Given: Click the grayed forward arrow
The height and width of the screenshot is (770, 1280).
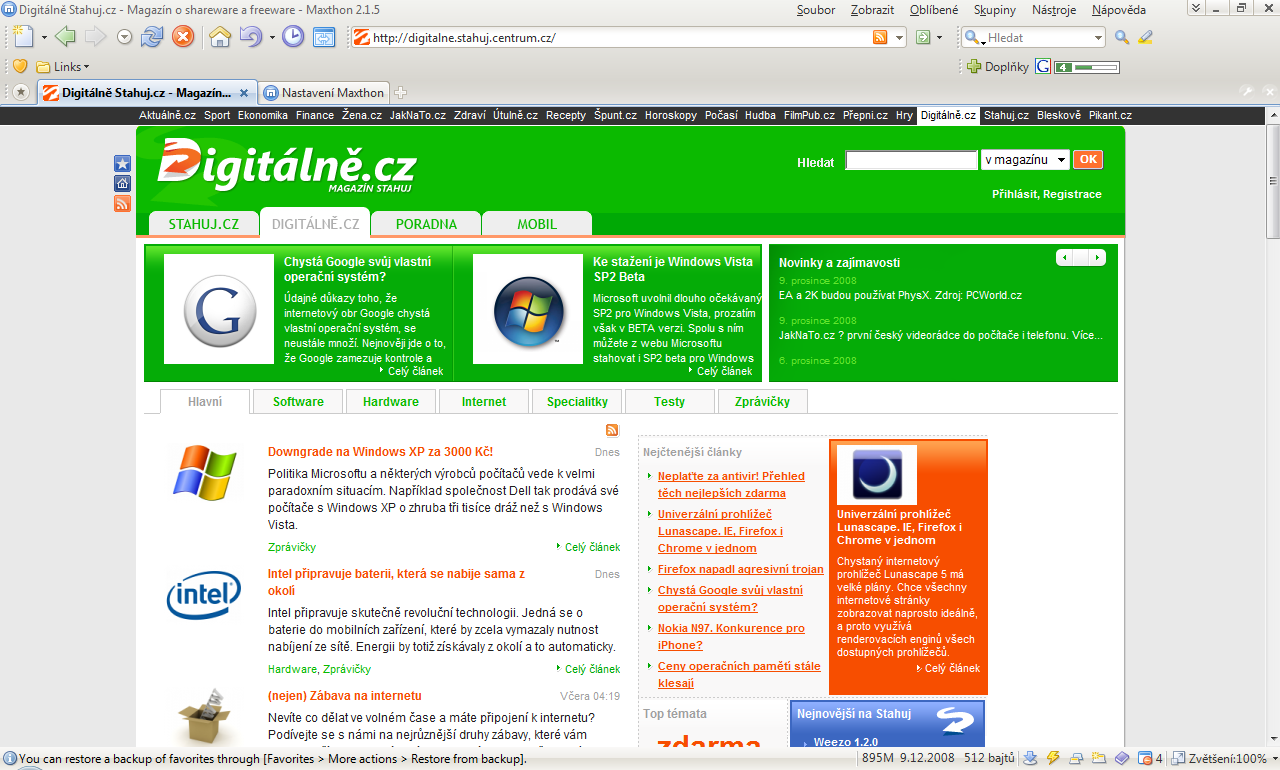Looking at the screenshot, I should click(95, 37).
